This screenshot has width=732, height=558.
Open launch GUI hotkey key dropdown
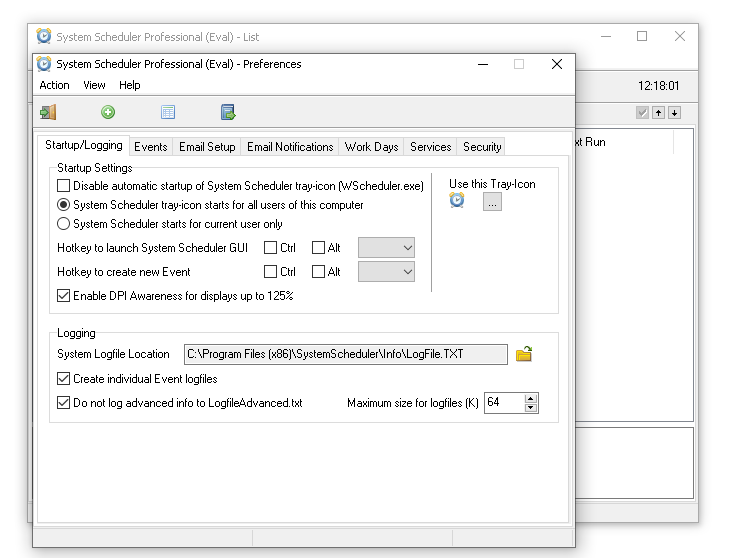click(x=386, y=248)
